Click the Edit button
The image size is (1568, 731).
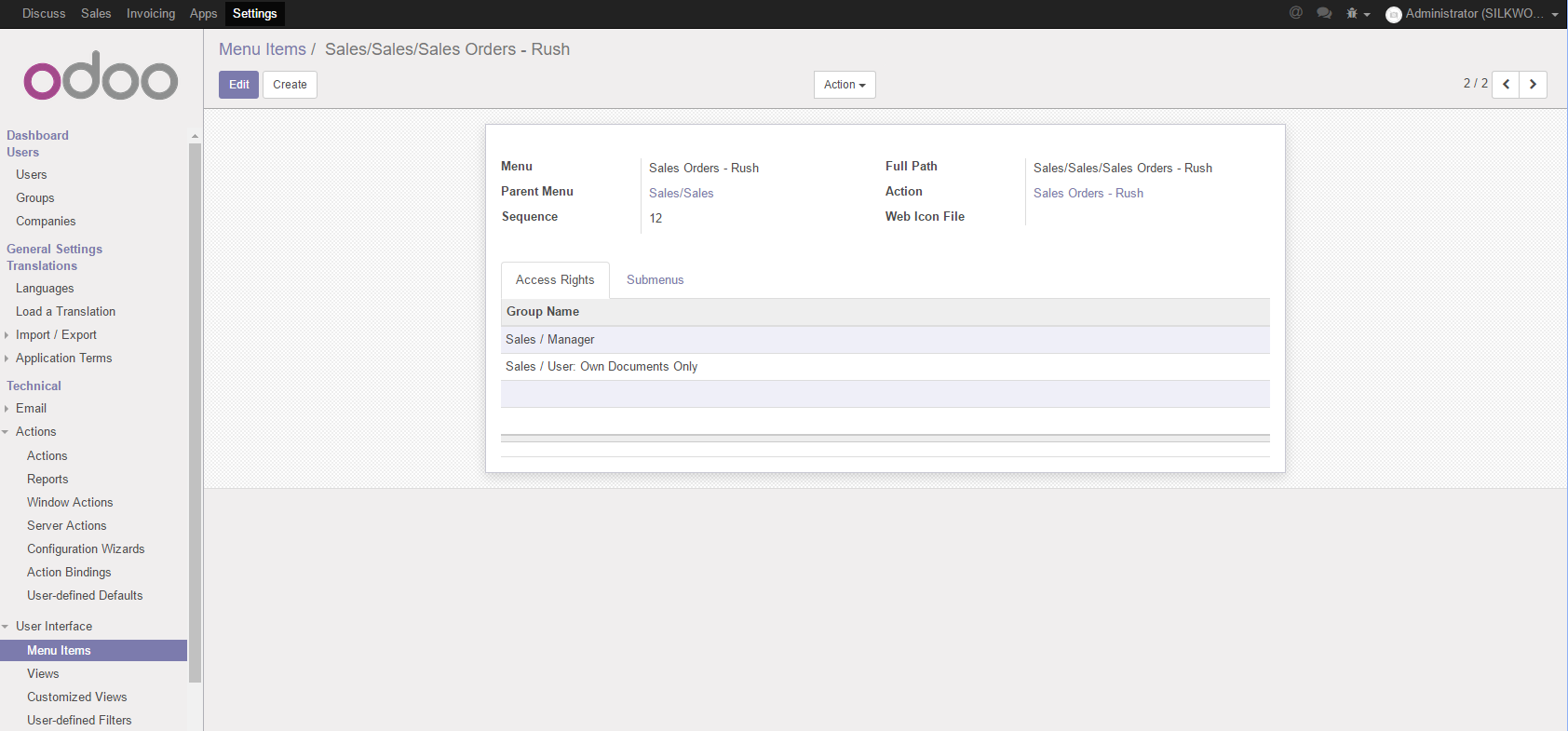point(239,85)
